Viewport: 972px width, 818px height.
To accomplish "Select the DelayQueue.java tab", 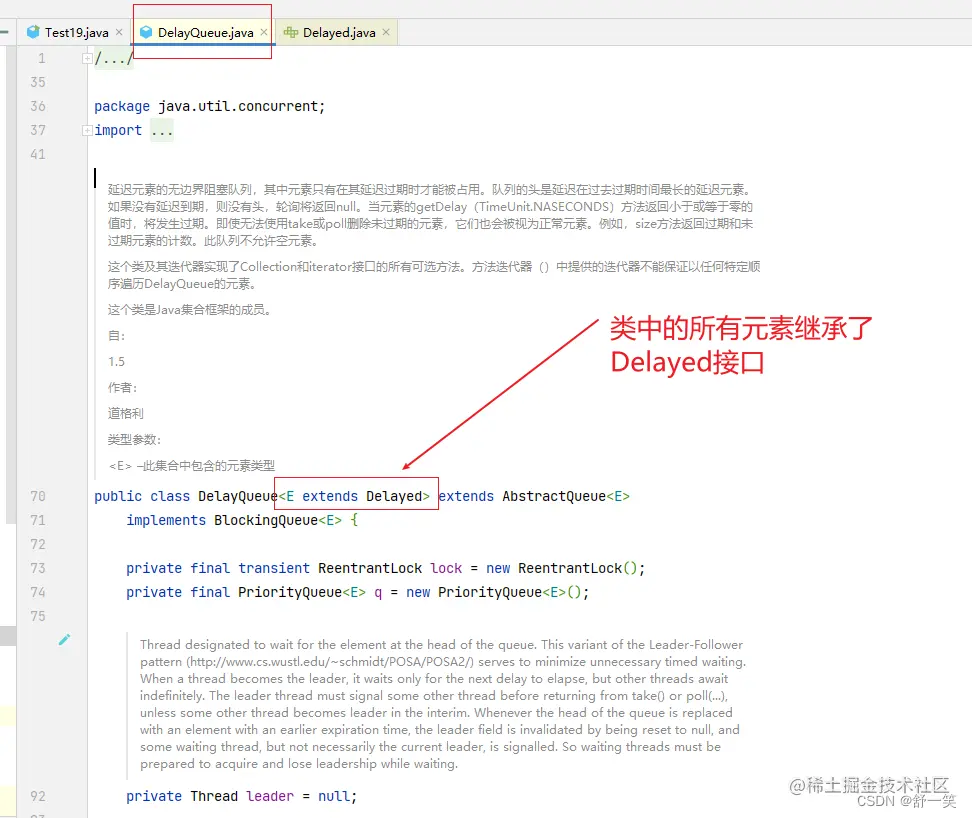I will coord(205,33).
